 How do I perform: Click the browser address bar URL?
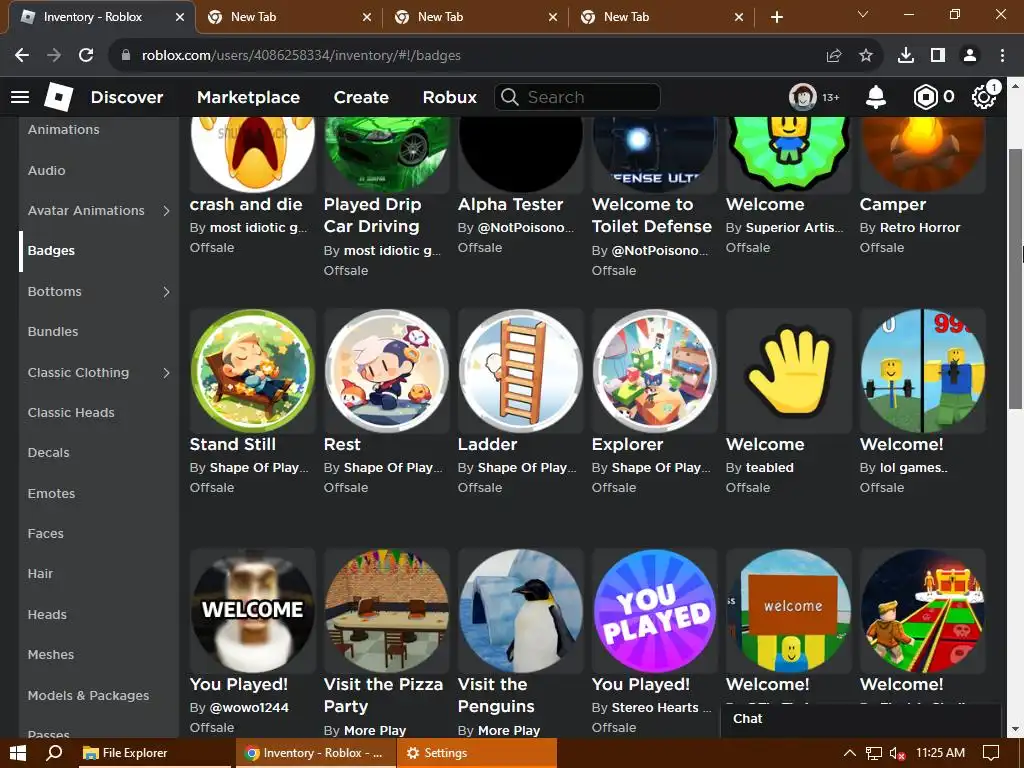click(301, 56)
